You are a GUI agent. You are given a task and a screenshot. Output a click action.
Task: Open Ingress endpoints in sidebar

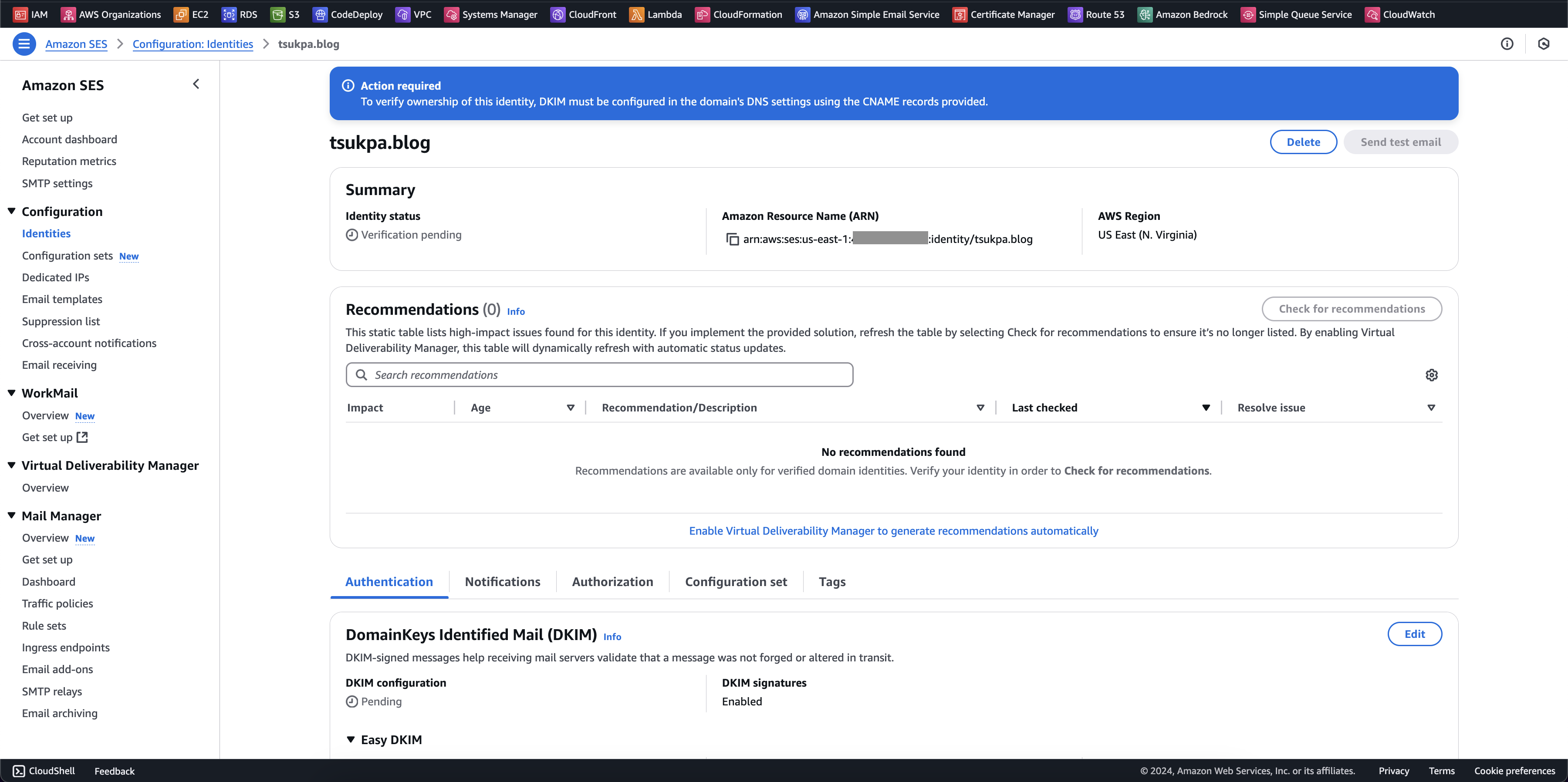[x=66, y=647]
